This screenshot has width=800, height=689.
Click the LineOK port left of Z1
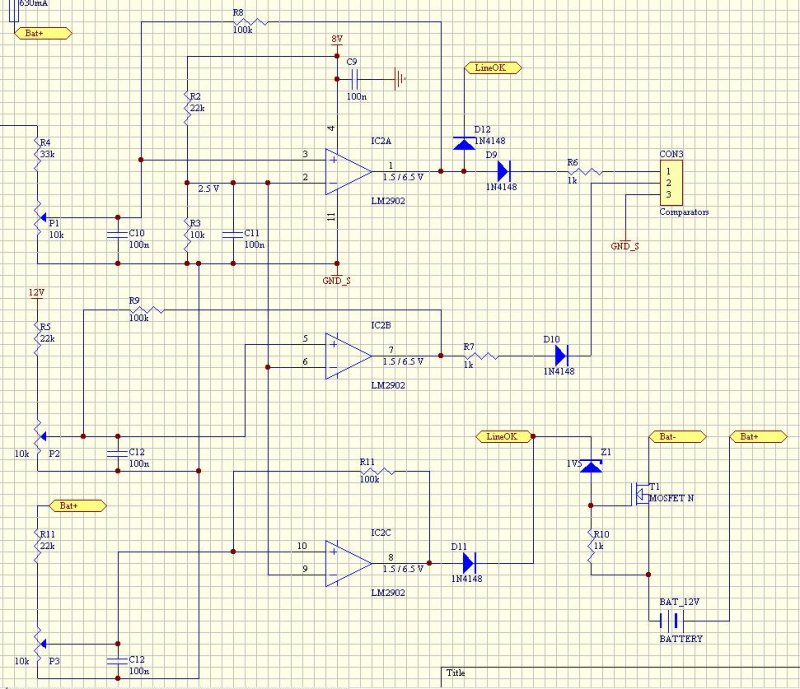pos(505,436)
